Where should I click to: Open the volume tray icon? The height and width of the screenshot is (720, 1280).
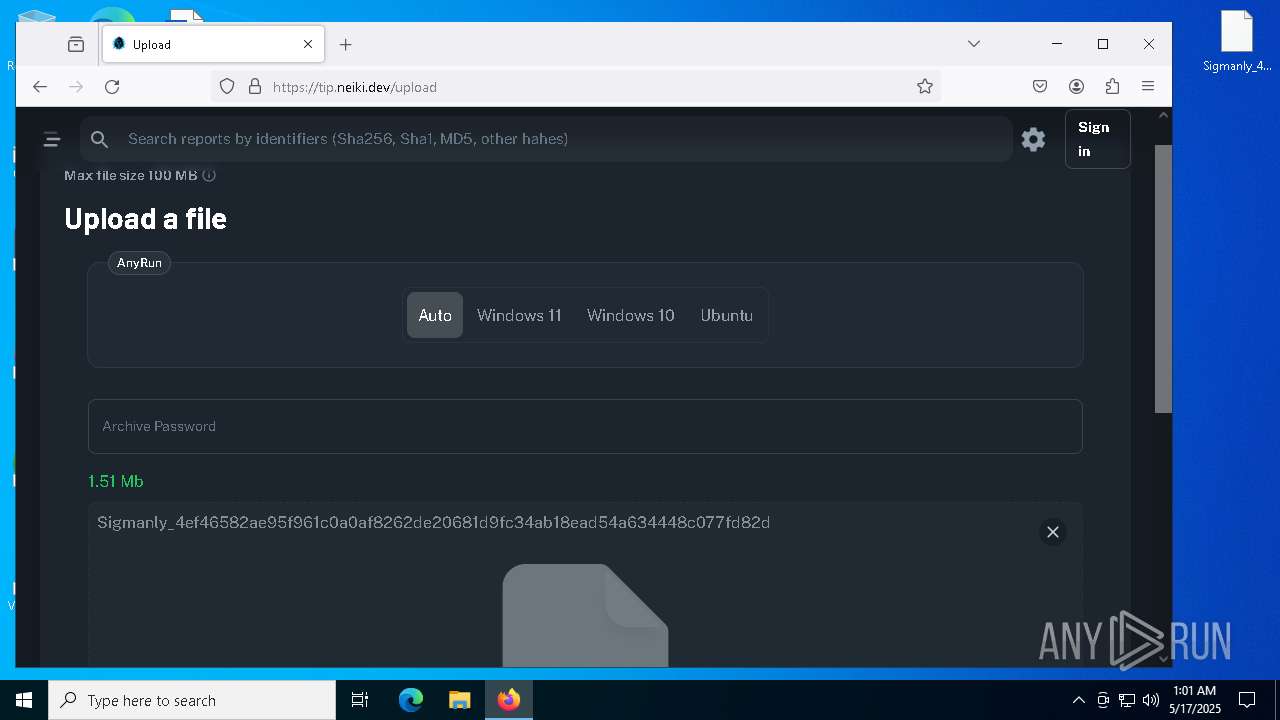1151,700
